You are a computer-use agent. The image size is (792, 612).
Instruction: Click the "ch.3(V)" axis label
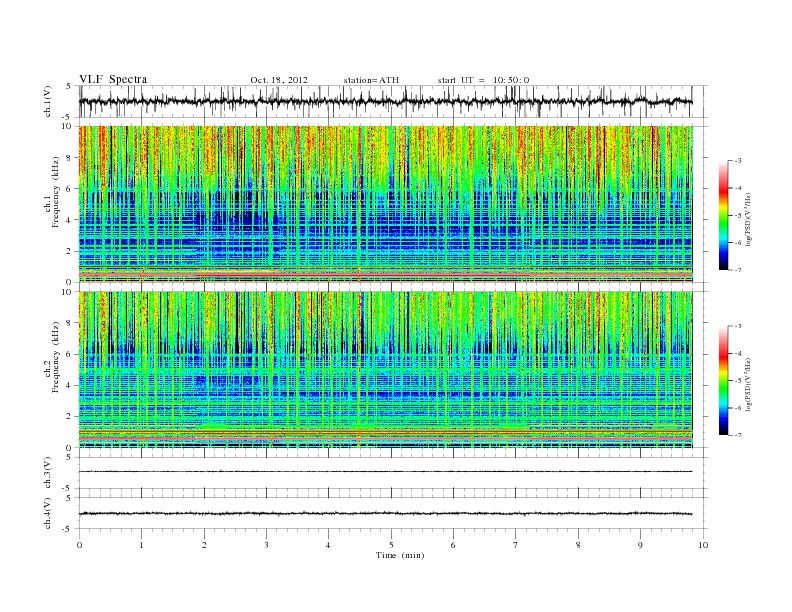tap(47, 473)
